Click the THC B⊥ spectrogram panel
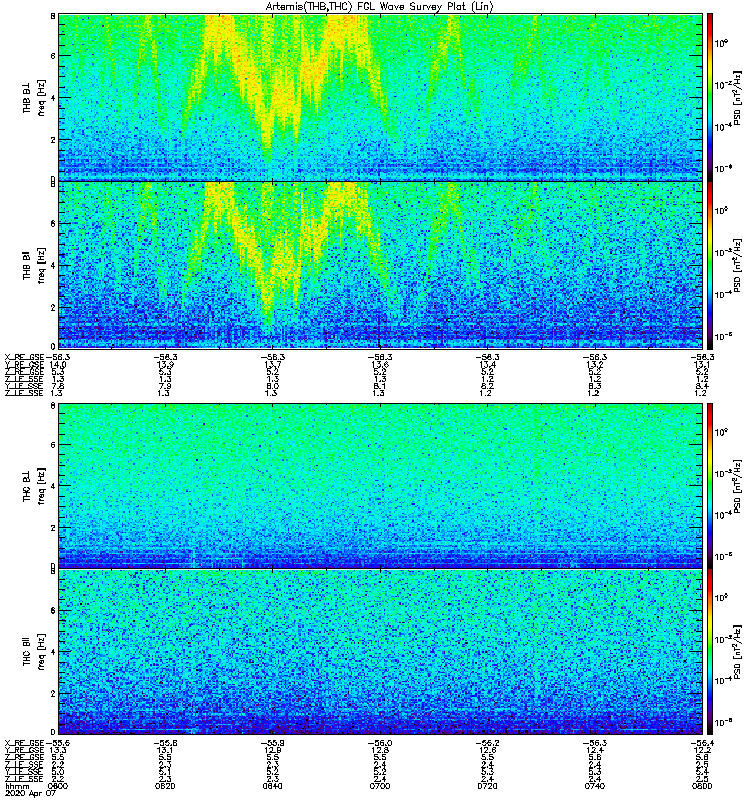 [380, 486]
